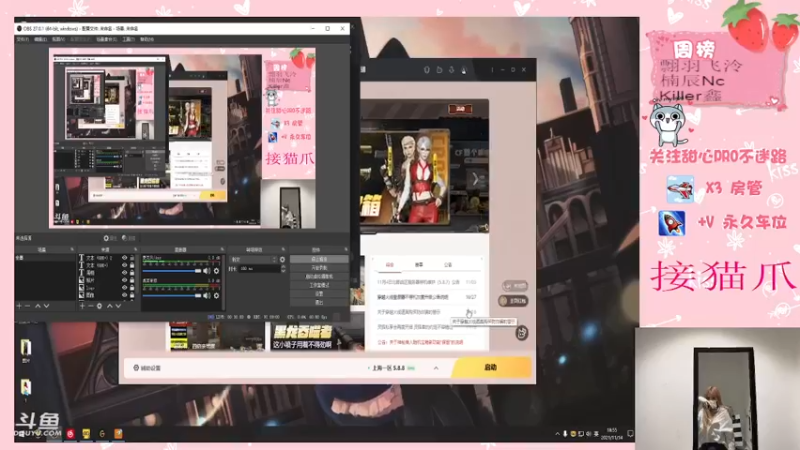Image resolution: width=800 pixels, height=450 pixels.
Task: Open orange app icon on Windows taskbar
Action: [x=118, y=434]
